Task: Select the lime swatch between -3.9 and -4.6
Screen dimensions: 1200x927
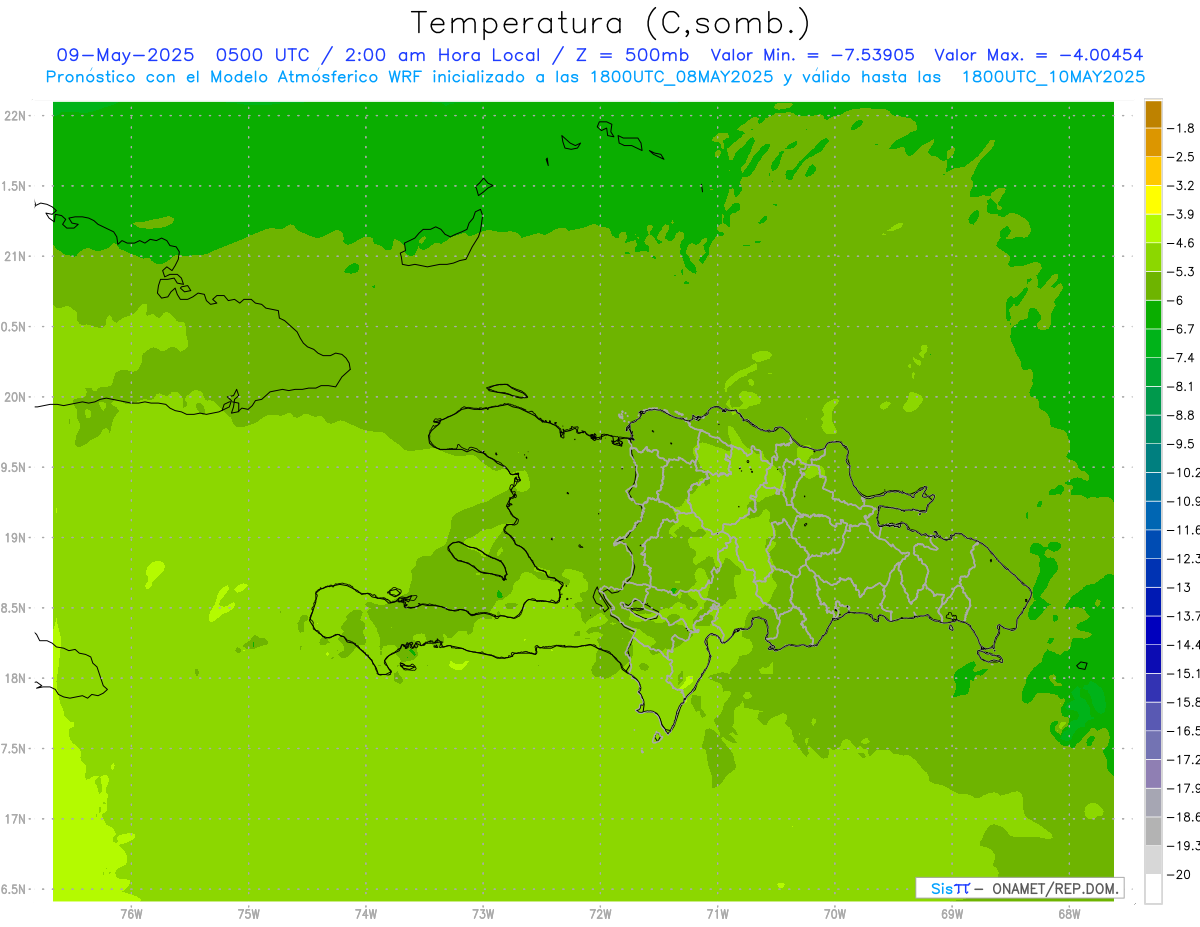Action: point(1153,229)
